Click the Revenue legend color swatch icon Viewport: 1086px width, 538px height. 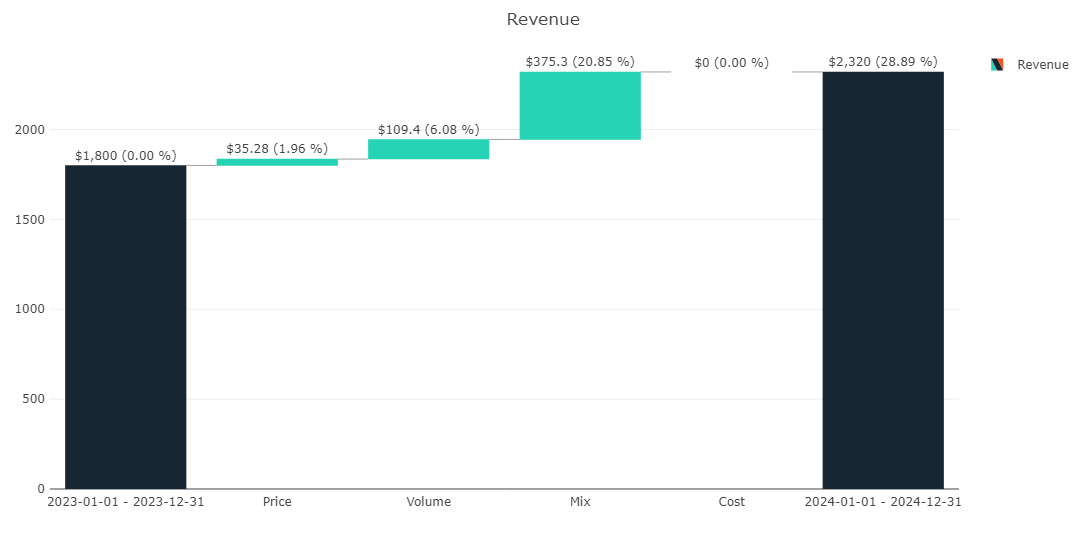tap(997, 65)
